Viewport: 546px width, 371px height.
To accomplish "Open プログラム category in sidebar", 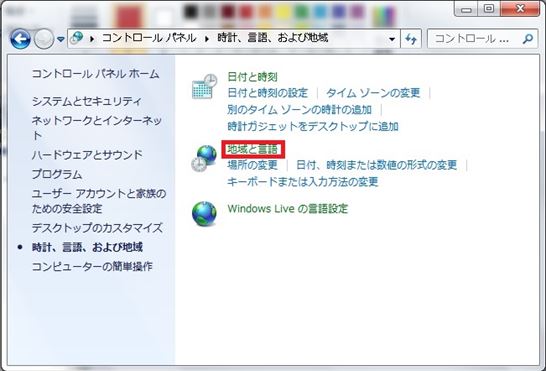I will click(57, 174).
